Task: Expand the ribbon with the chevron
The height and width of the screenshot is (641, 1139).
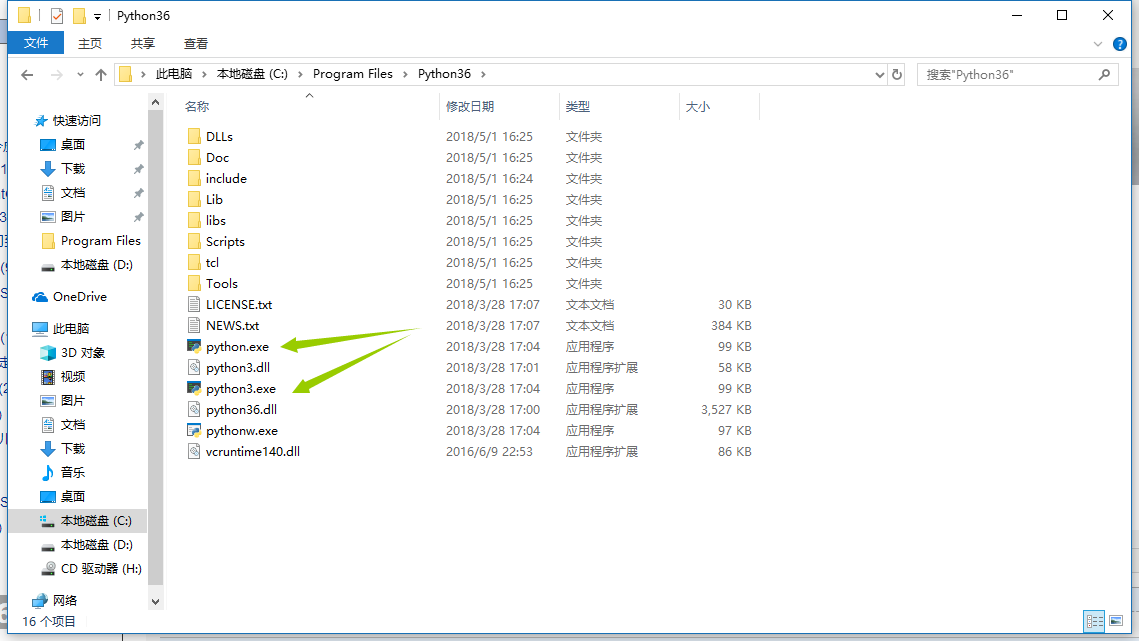Action: [1098, 44]
